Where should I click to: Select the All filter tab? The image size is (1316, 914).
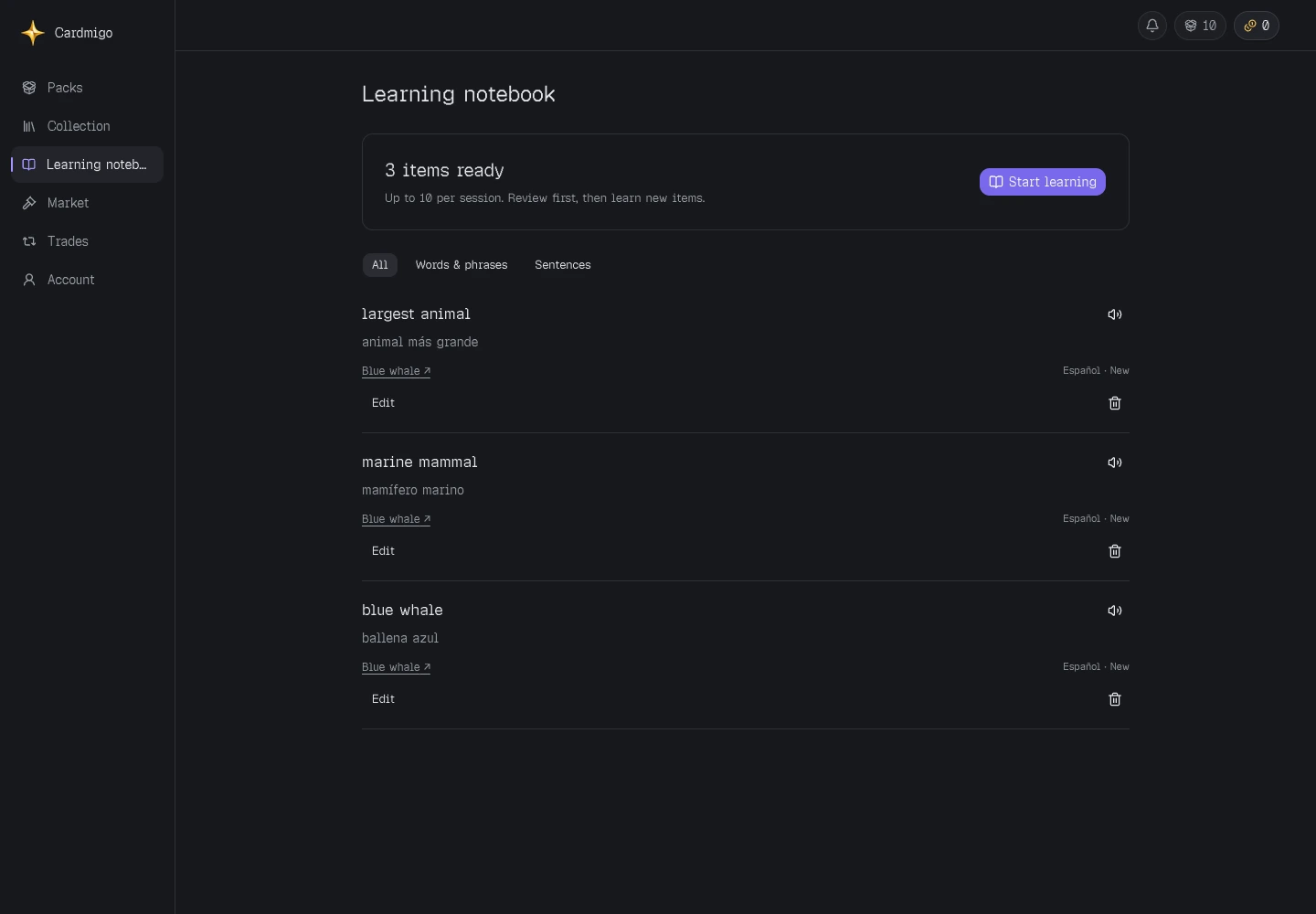380,265
